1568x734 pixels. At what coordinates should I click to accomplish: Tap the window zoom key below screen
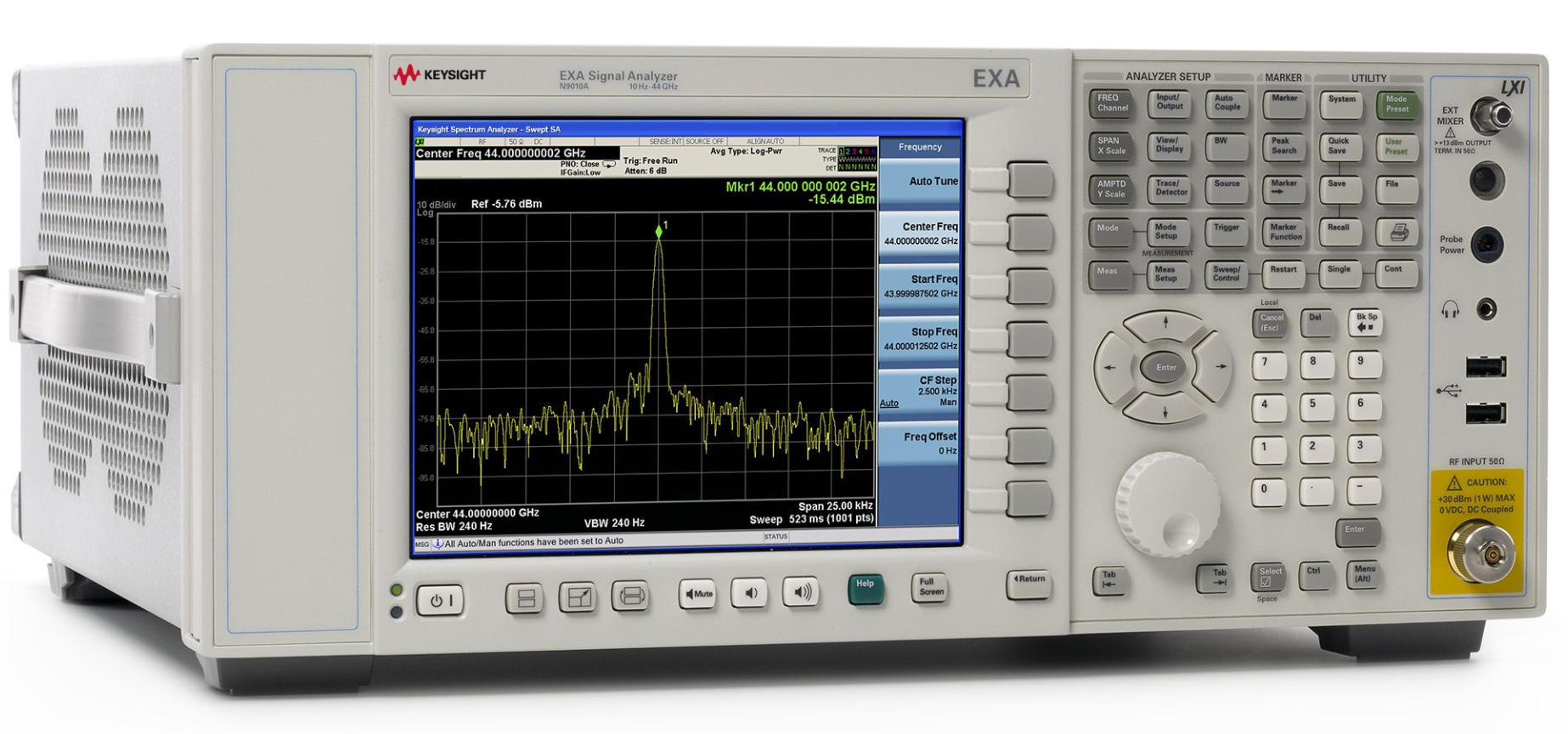coord(578,597)
